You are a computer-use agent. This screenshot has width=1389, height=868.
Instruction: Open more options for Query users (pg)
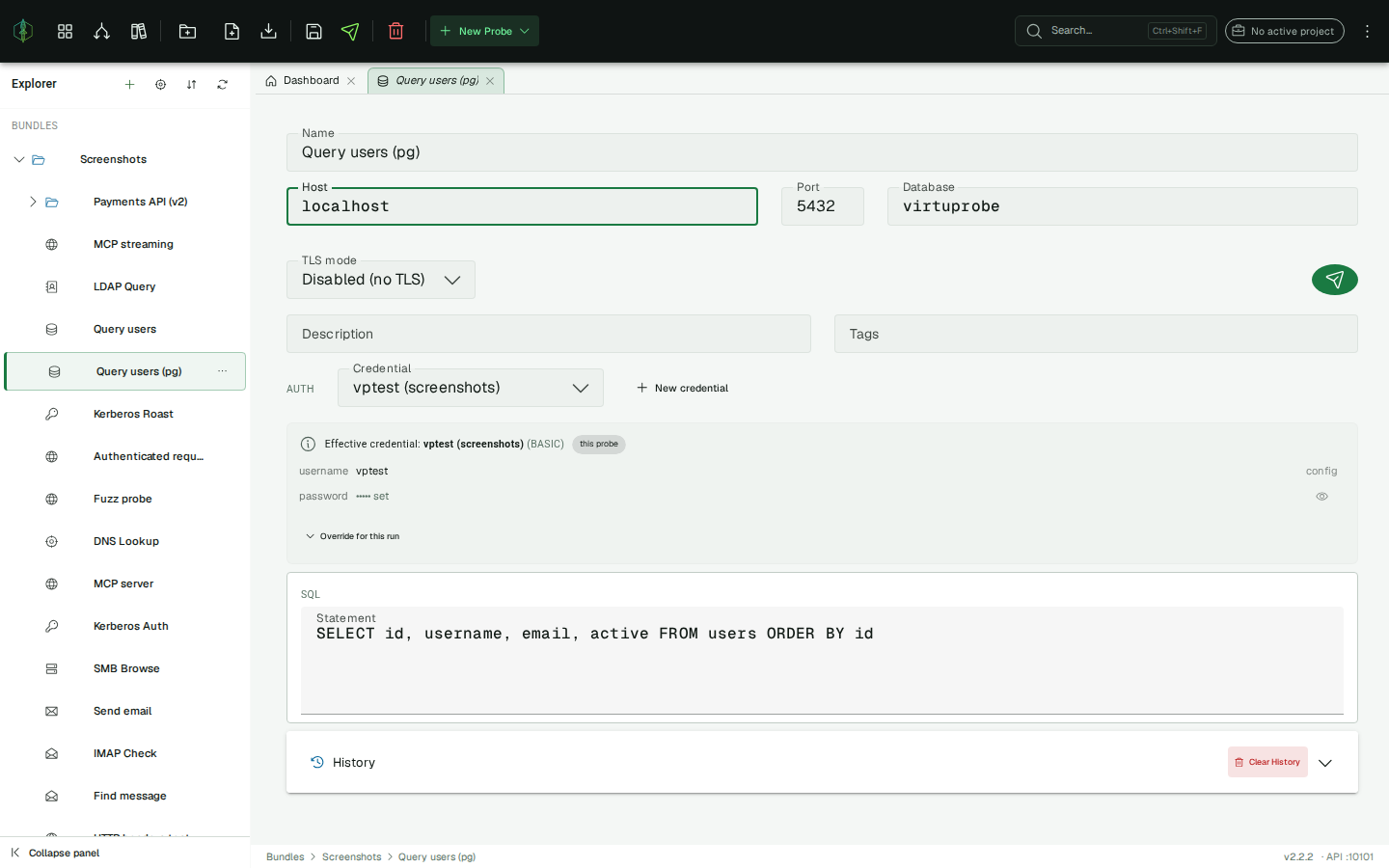[x=223, y=371]
